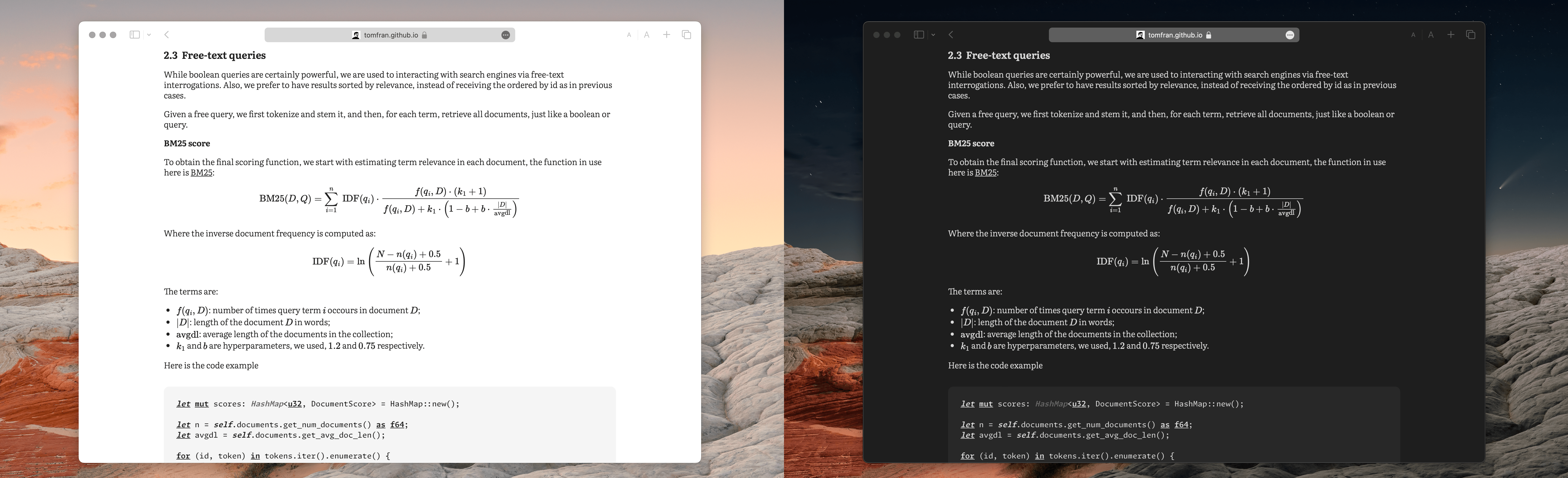The image size is (1568, 478).
Task: Decrease text size in dark window
Action: [x=1413, y=35]
